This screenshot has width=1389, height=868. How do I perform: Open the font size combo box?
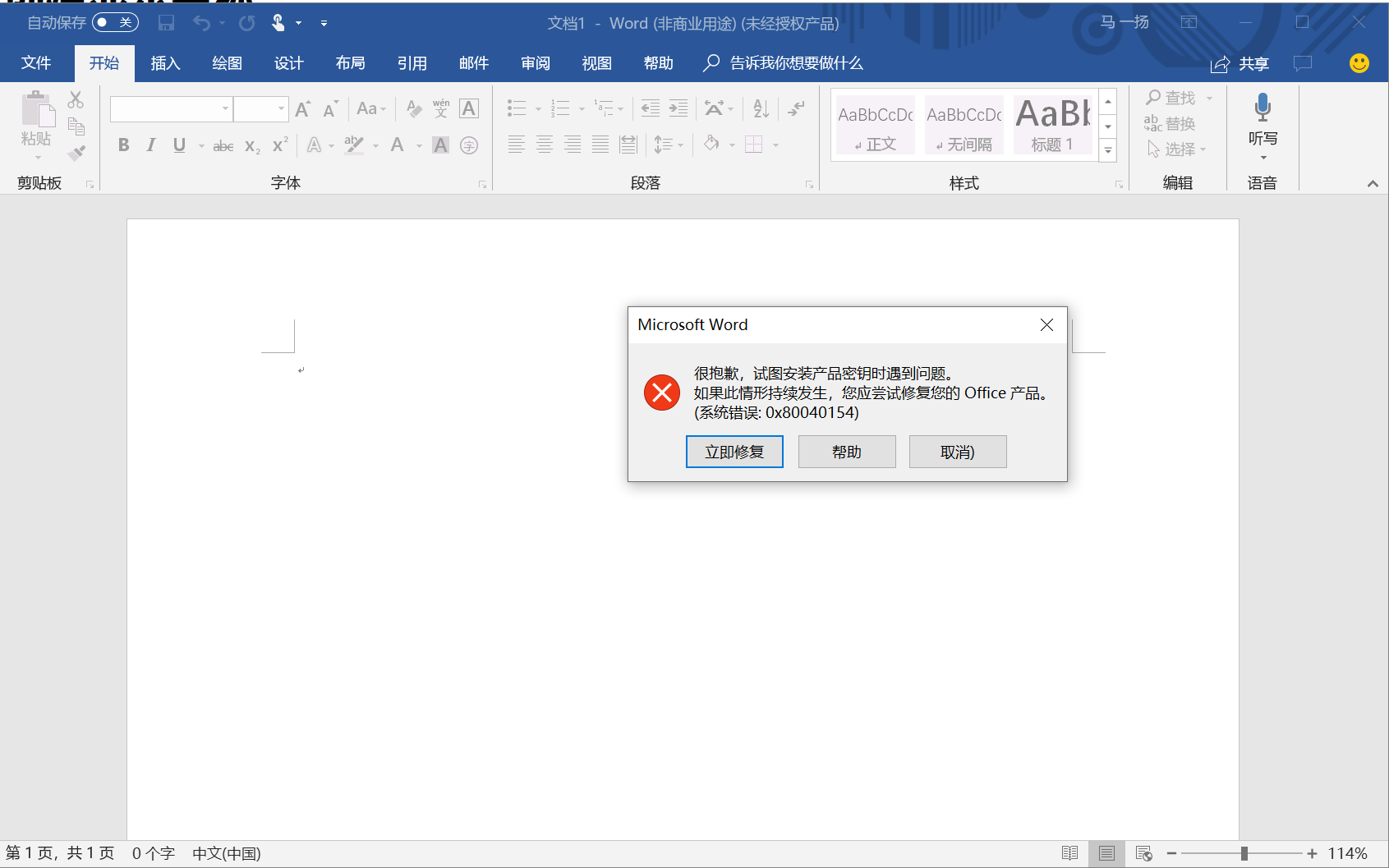tap(261, 108)
